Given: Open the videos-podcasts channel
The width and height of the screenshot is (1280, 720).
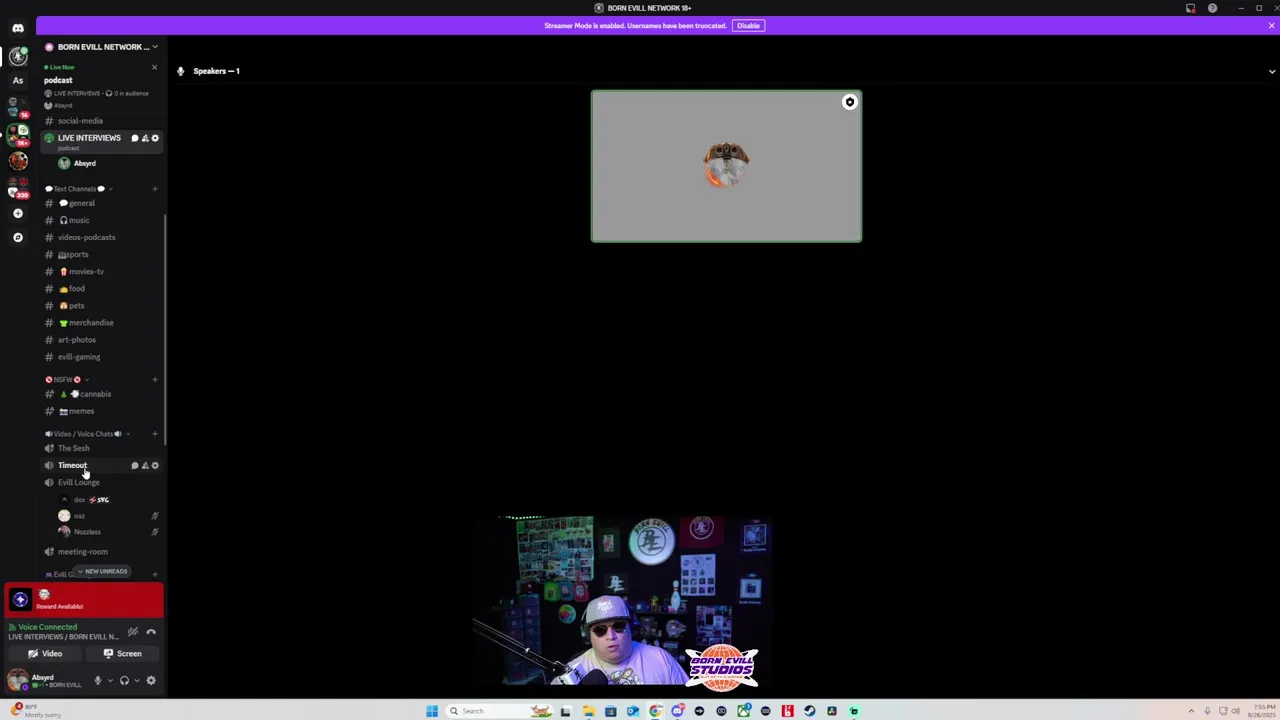Looking at the screenshot, I should (x=100, y=237).
